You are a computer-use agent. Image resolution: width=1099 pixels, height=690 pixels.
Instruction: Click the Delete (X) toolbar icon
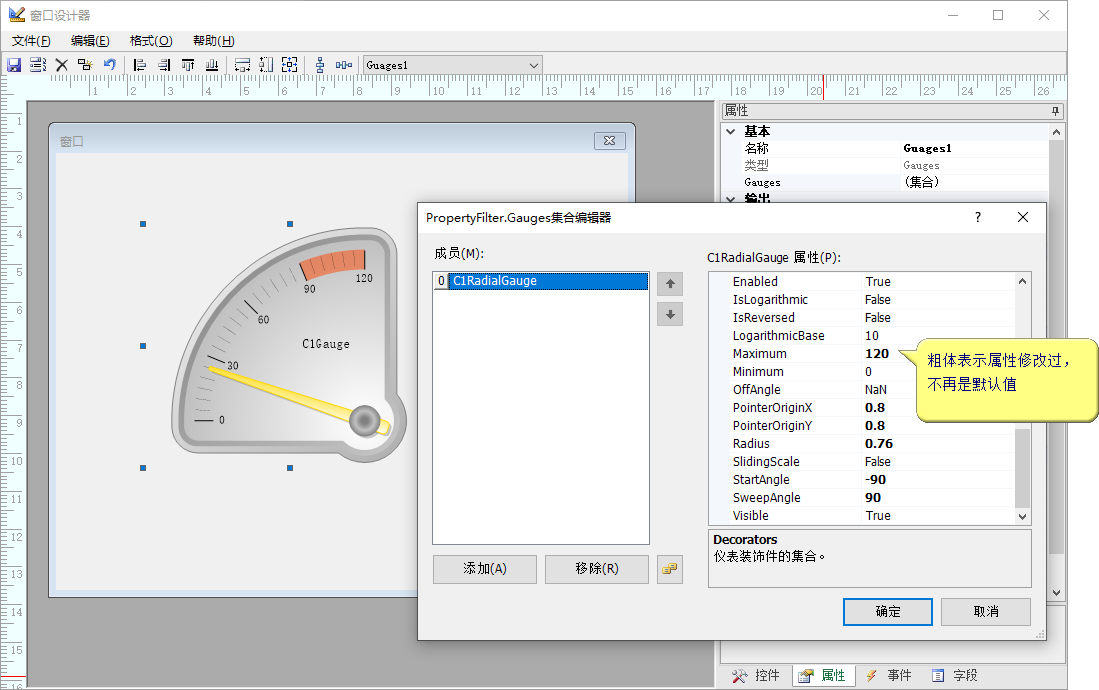tap(61, 65)
